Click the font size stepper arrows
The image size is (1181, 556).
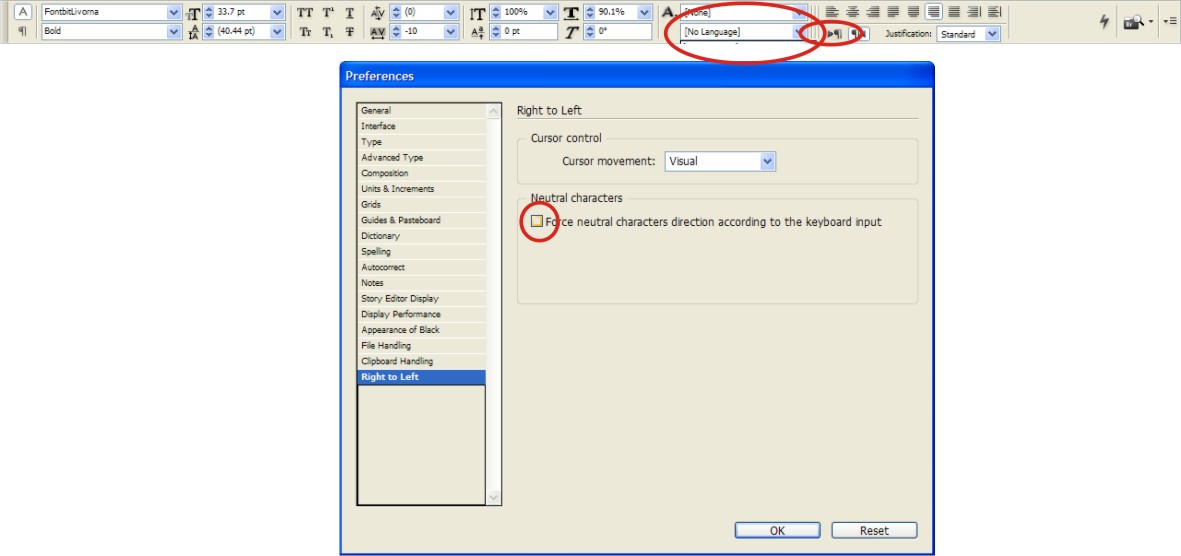coord(209,13)
